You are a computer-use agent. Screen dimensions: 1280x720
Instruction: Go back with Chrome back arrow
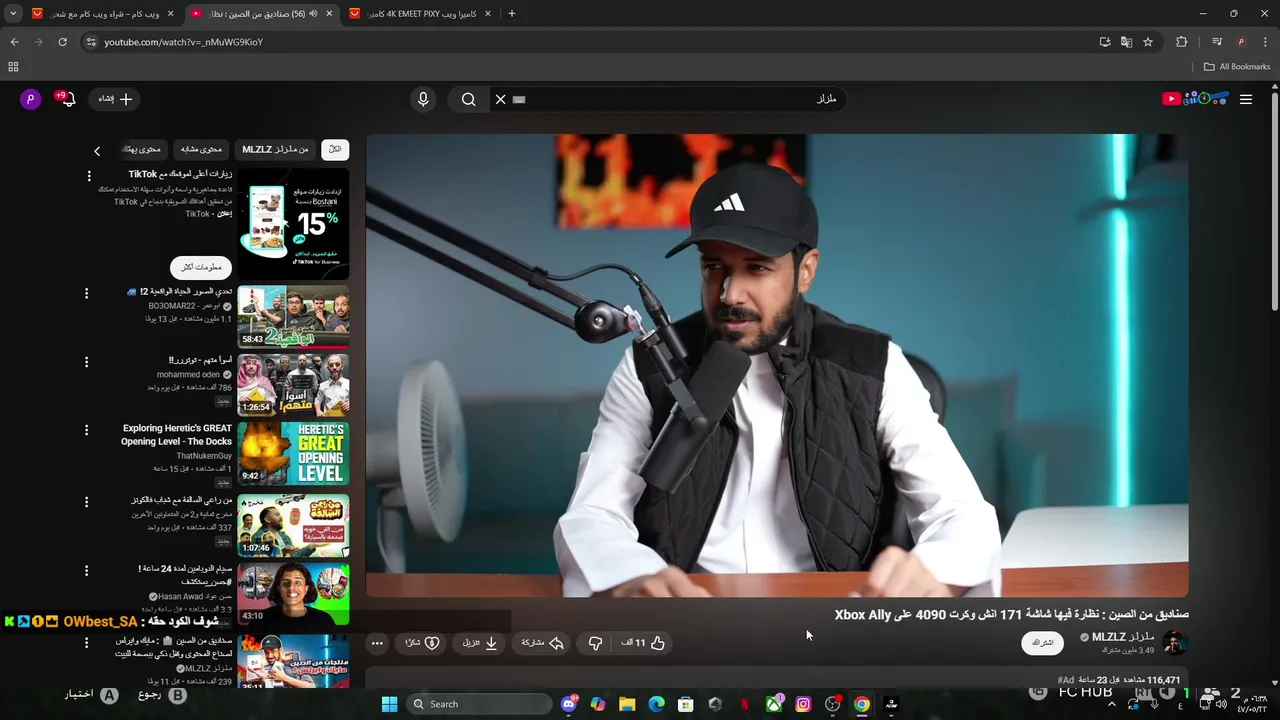[x=14, y=42]
